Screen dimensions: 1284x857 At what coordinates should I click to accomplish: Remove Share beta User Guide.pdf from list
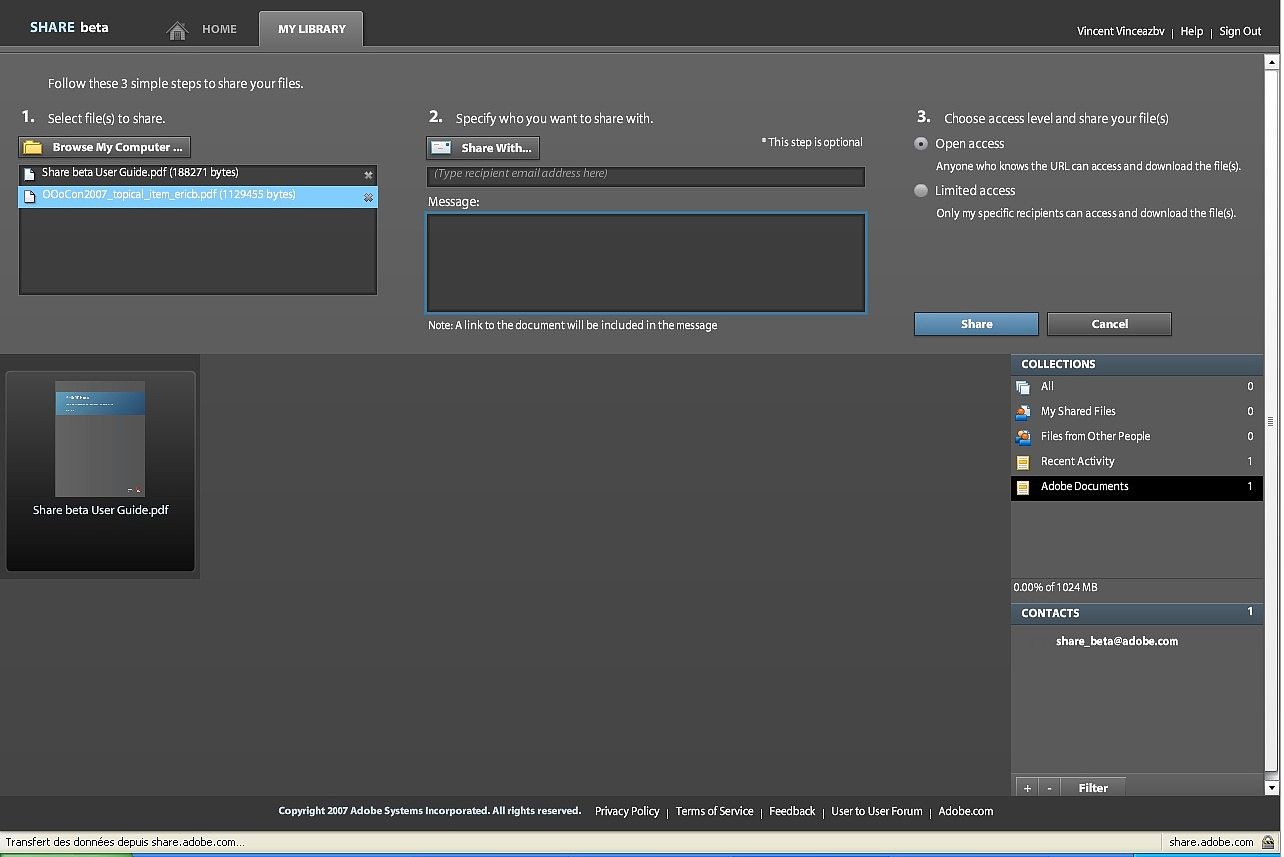[368, 175]
